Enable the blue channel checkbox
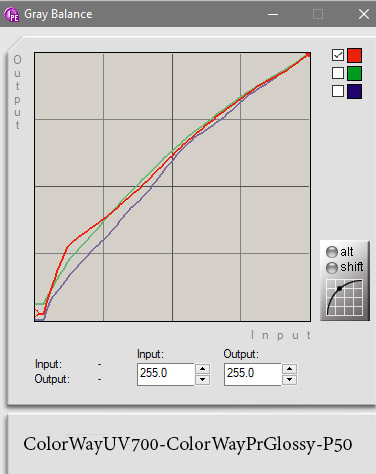The width and height of the screenshot is (376, 474). 338,91
